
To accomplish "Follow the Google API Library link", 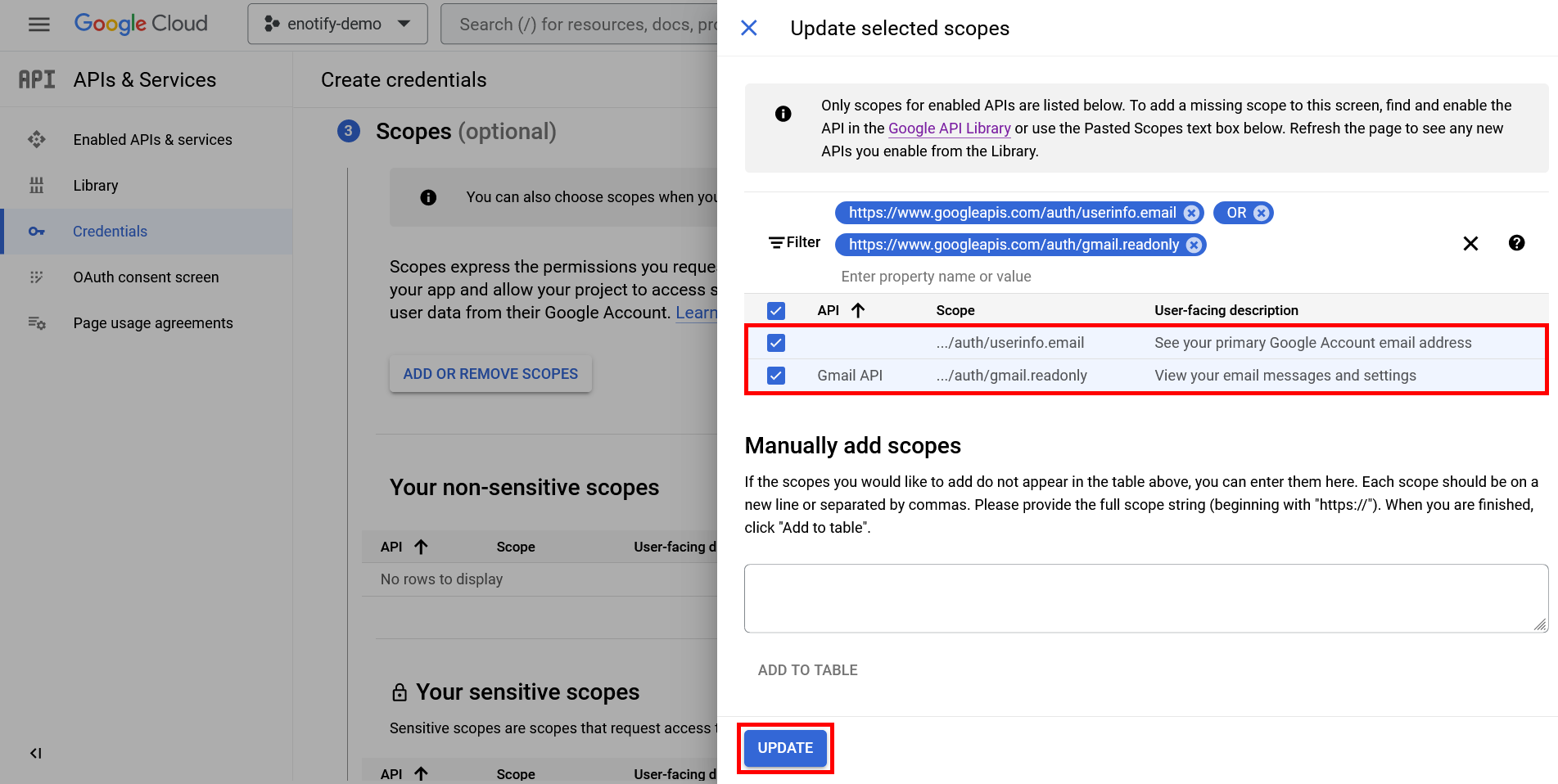I will [949, 128].
